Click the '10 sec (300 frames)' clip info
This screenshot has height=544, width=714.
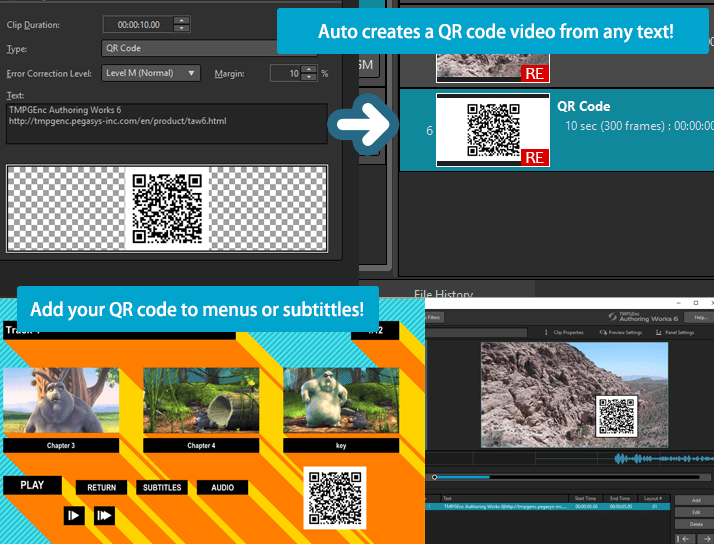pyautogui.click(x=614, y=126)
